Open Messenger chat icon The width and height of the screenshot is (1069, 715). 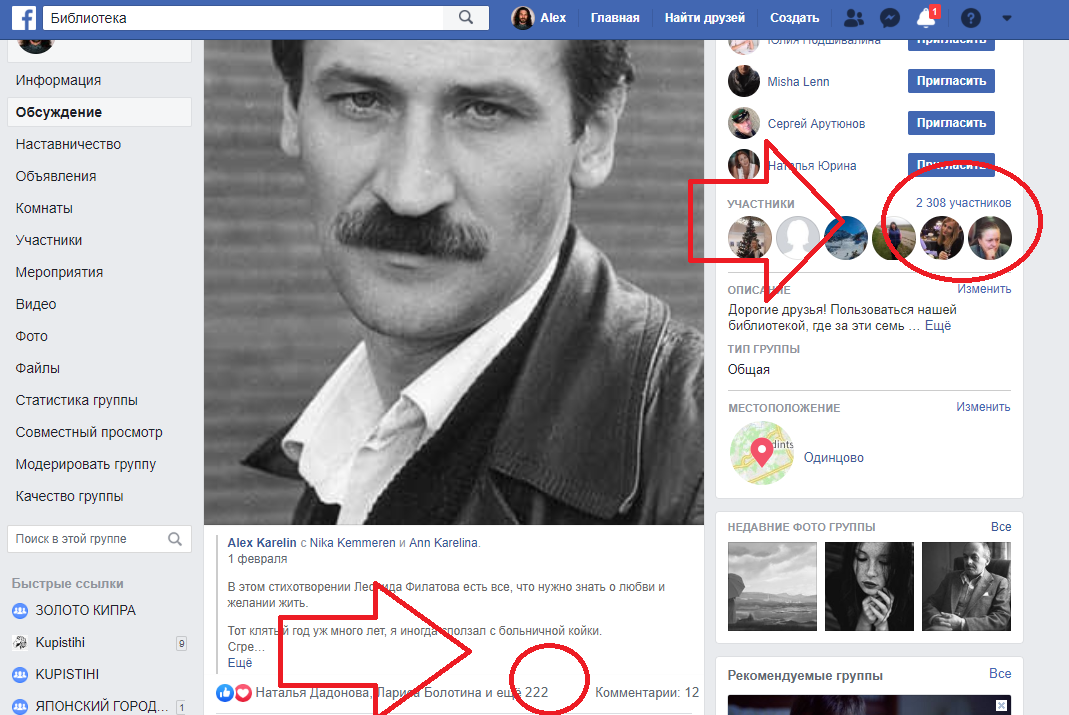tap(889, 18)
